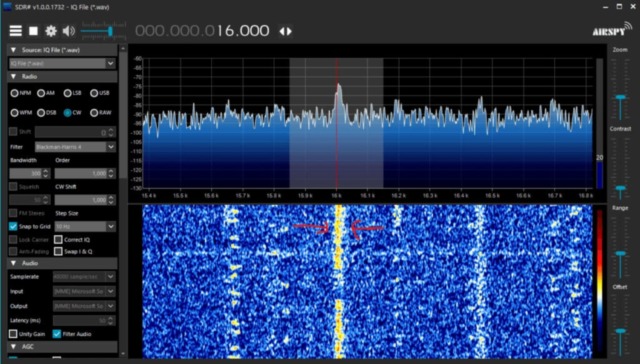This screenshot has height=364, width=640.
Task: Click the Airspy logo
Action: [612, 29]
